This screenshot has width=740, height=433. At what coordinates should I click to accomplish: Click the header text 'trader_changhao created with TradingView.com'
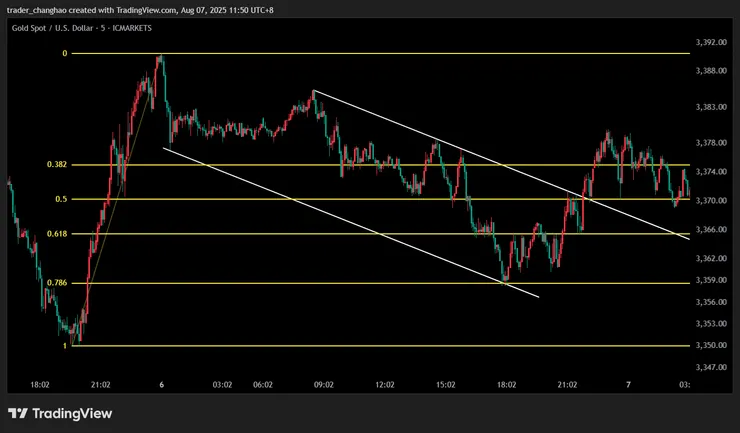tap(92, 10)
